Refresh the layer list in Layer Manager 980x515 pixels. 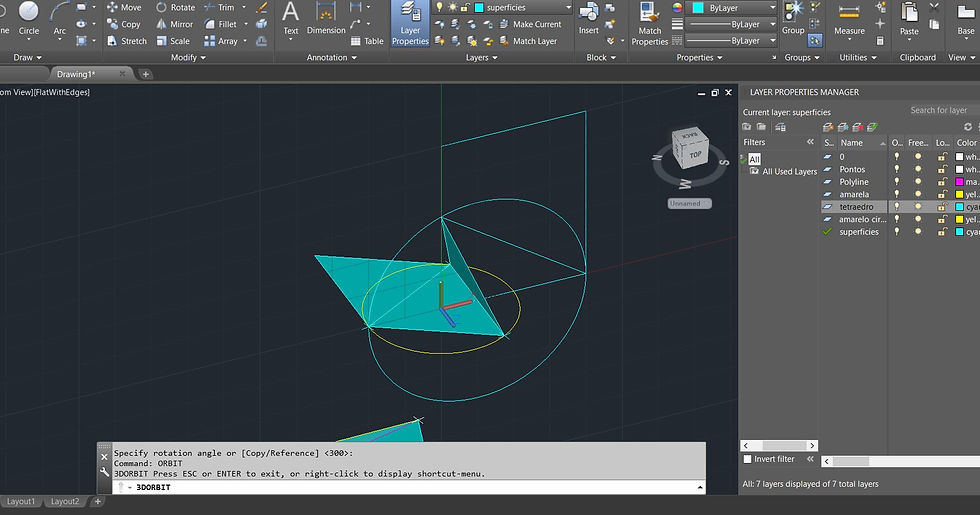968,127
